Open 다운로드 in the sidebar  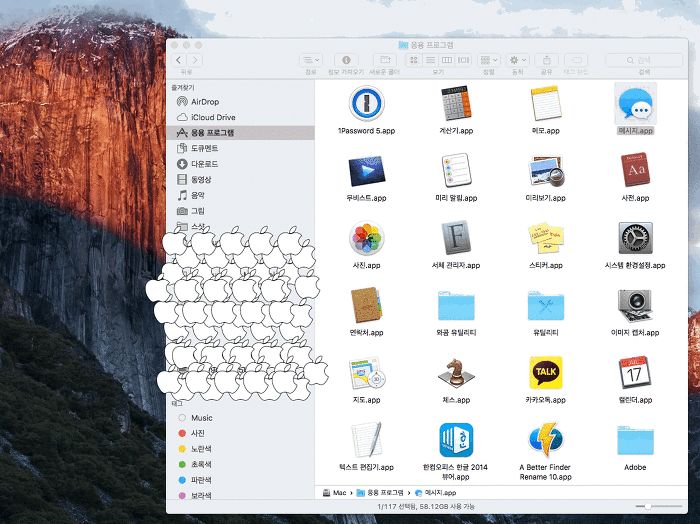click(x=240, y=164)
